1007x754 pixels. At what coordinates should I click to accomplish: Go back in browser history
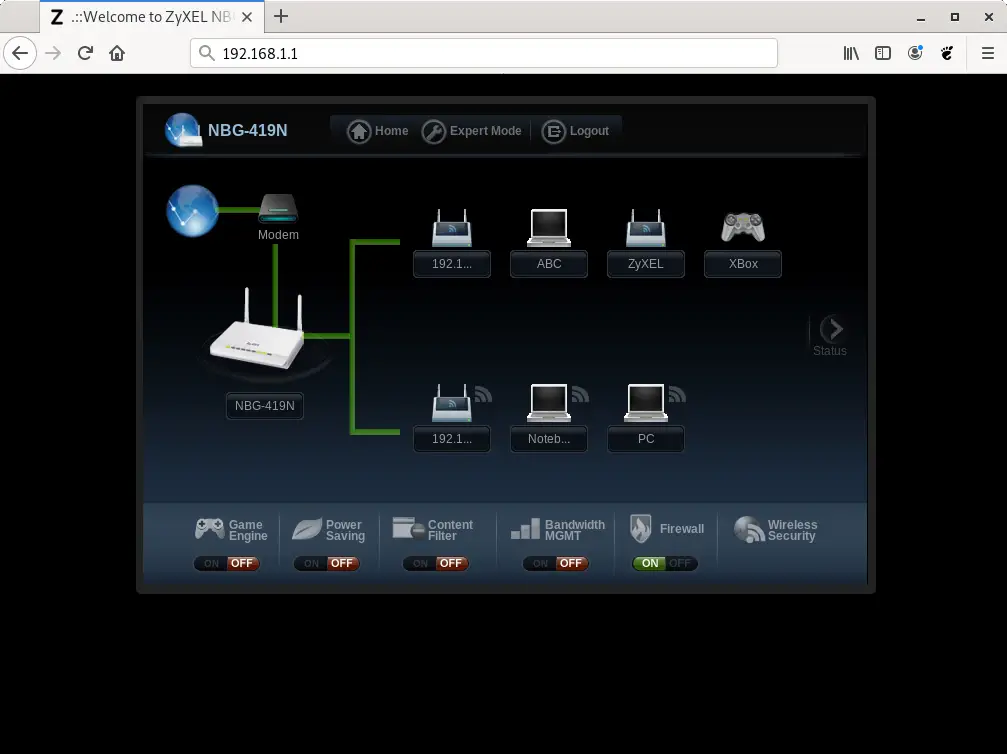(20, 53)
